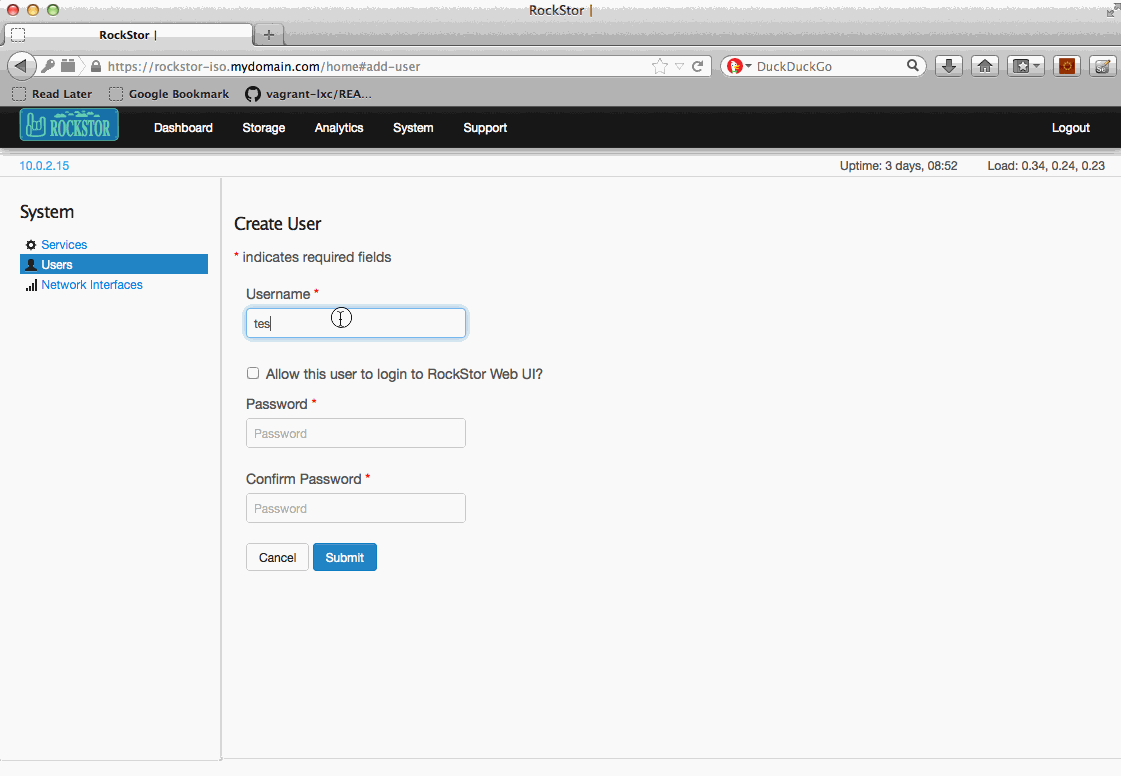Bookmark the page with the star icon

coord(660,67)
